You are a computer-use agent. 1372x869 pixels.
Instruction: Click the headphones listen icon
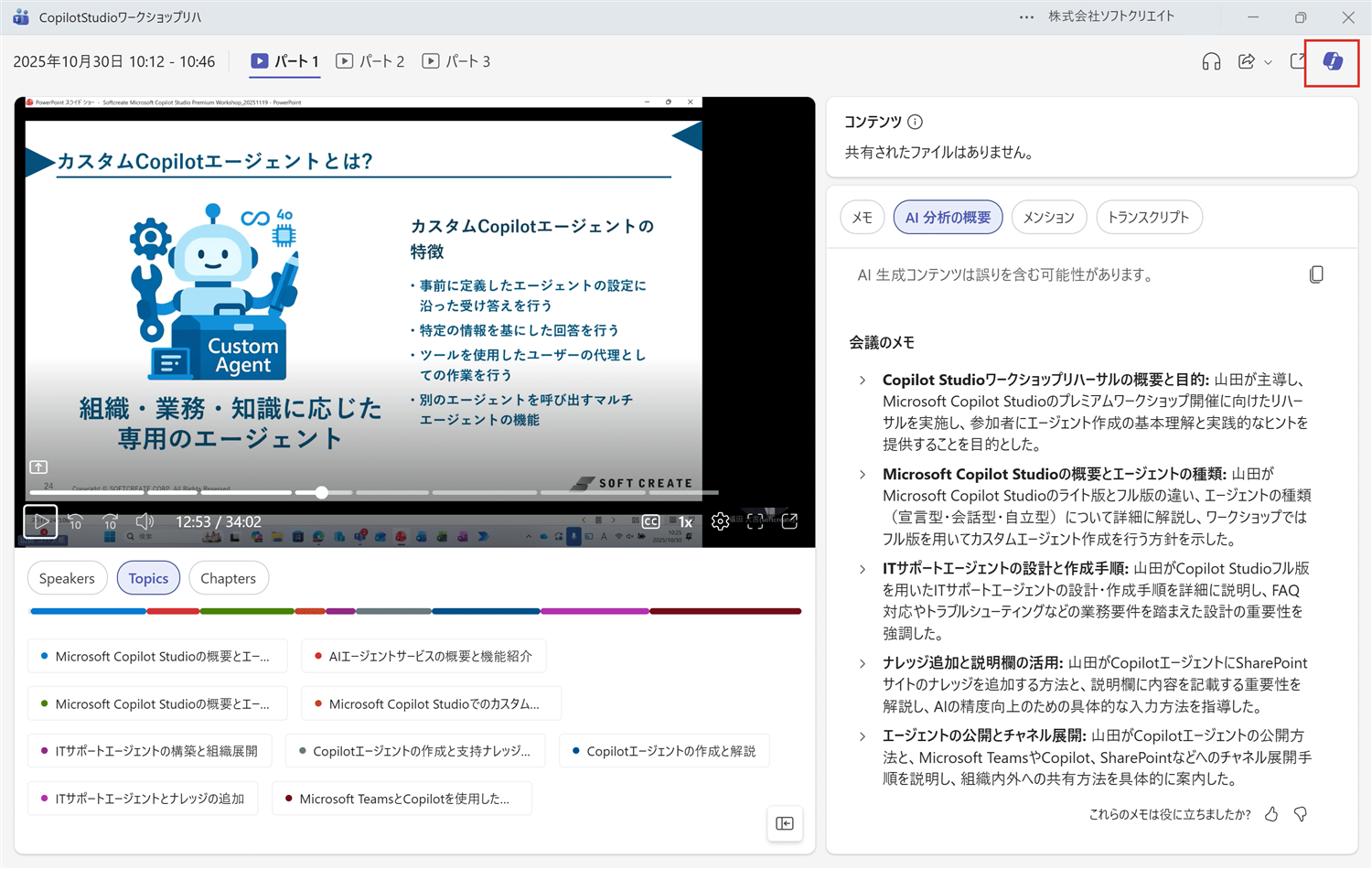tap(1210, 61)
